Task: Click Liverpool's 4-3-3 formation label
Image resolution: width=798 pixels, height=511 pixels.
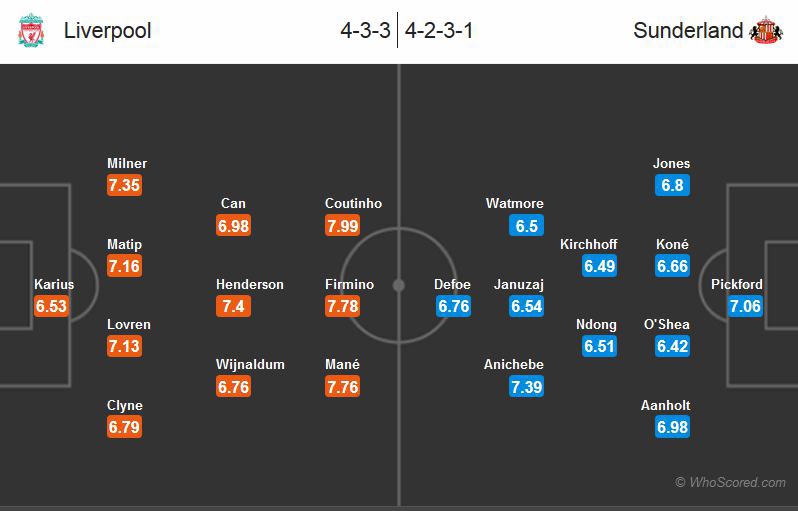Action: tap(365, 31)
